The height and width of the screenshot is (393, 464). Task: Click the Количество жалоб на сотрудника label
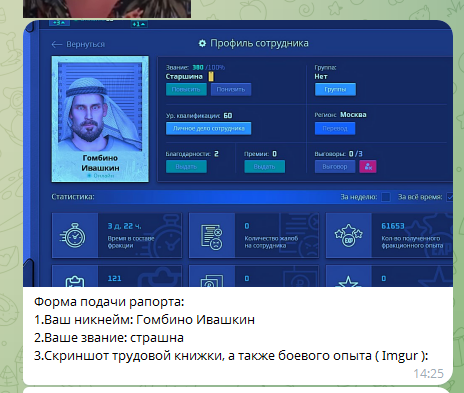(x=271, y=242)
